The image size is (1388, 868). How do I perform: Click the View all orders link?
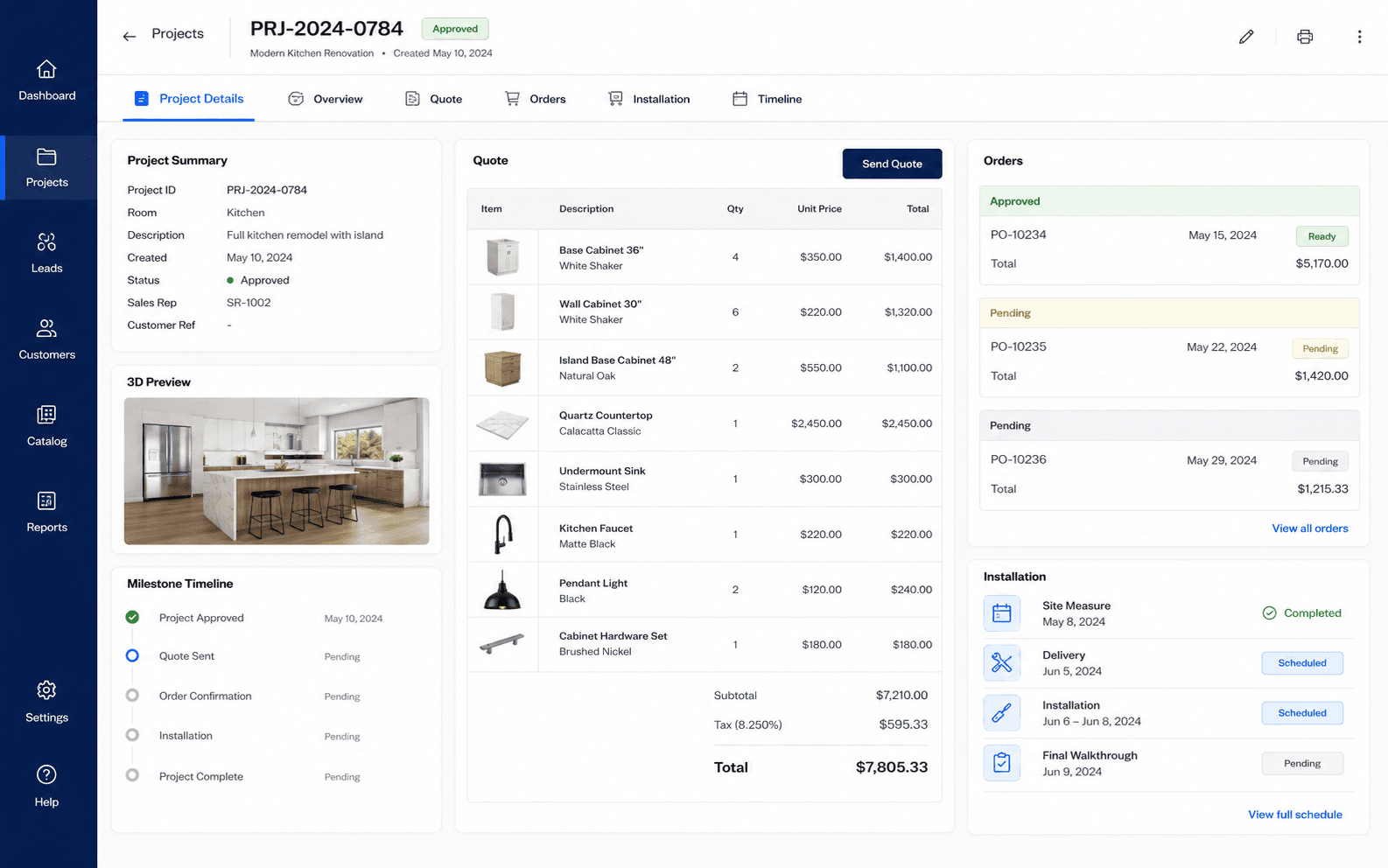coord(1310,528)
